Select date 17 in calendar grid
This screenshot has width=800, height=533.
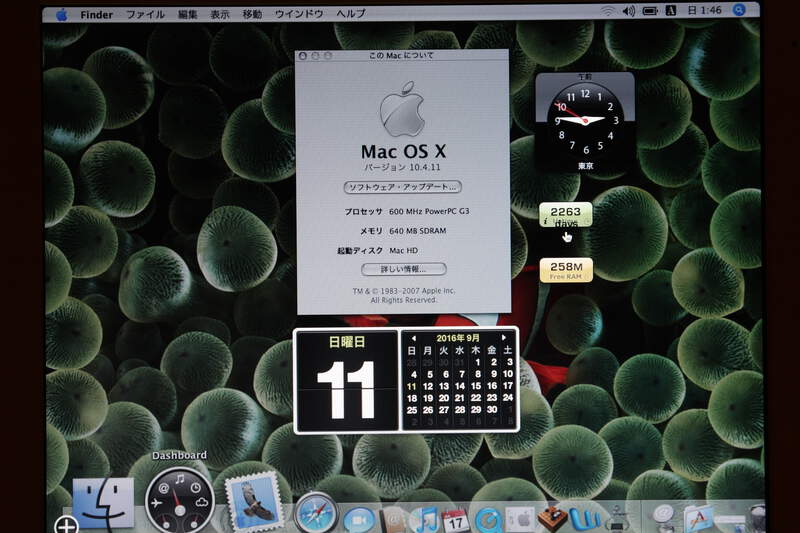(x=508, y=386)
